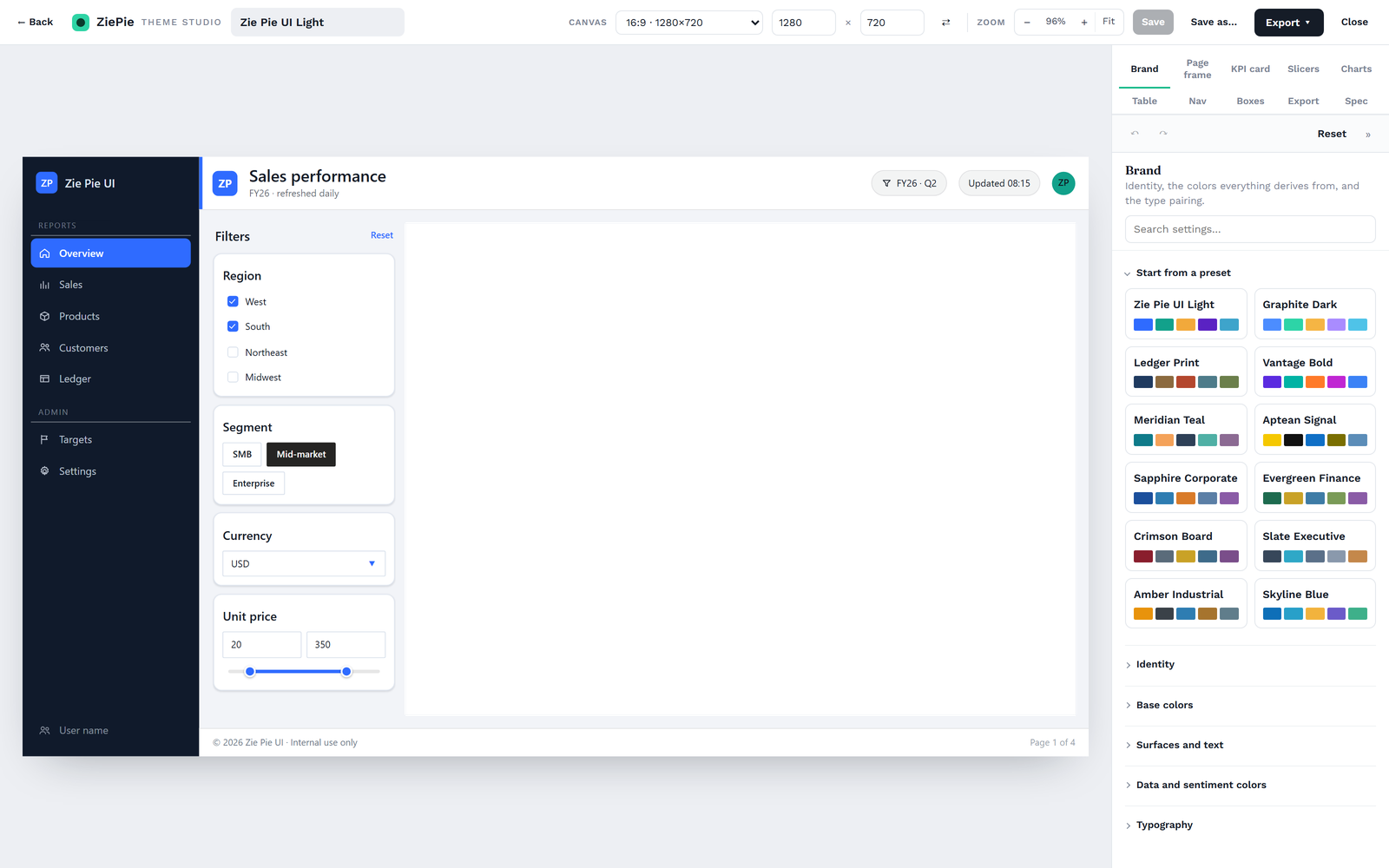Expand the Identity section
This screenshot has width=1389, height=868.
(x=1250, y=665)
